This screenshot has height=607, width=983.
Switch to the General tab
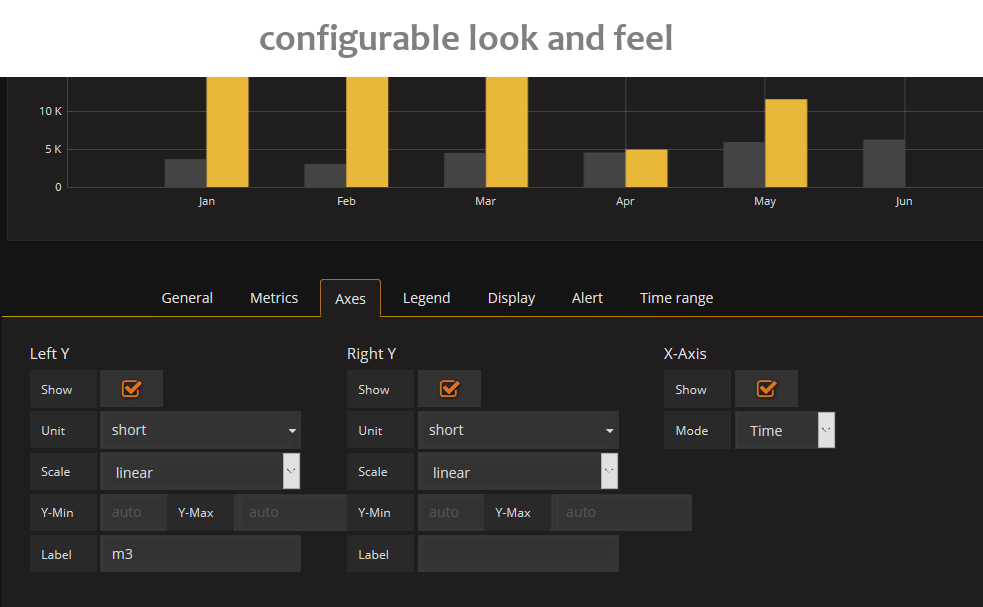click(x=187, y=298)
